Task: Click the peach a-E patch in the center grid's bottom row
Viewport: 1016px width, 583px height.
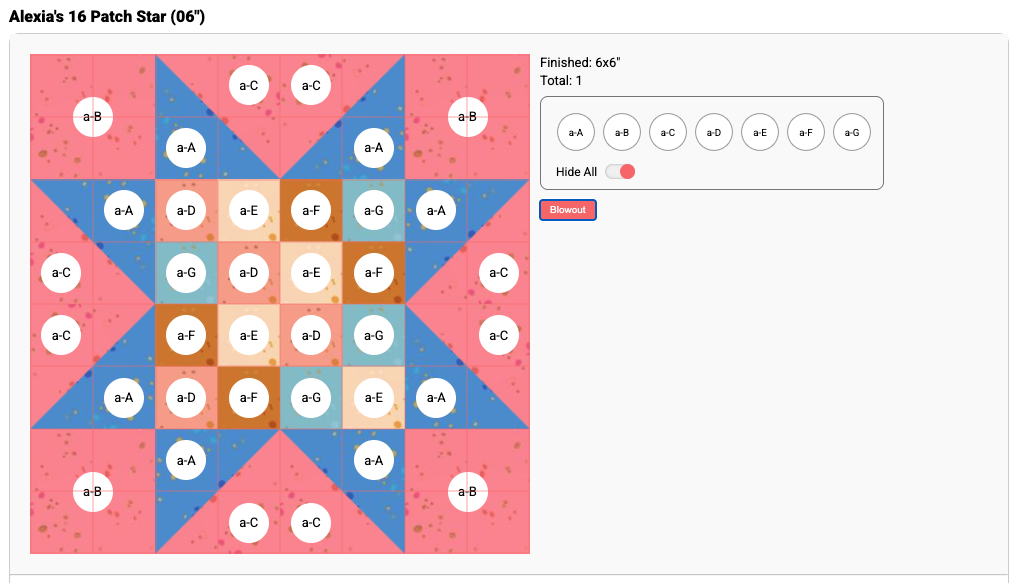Action: coord(373,398)
